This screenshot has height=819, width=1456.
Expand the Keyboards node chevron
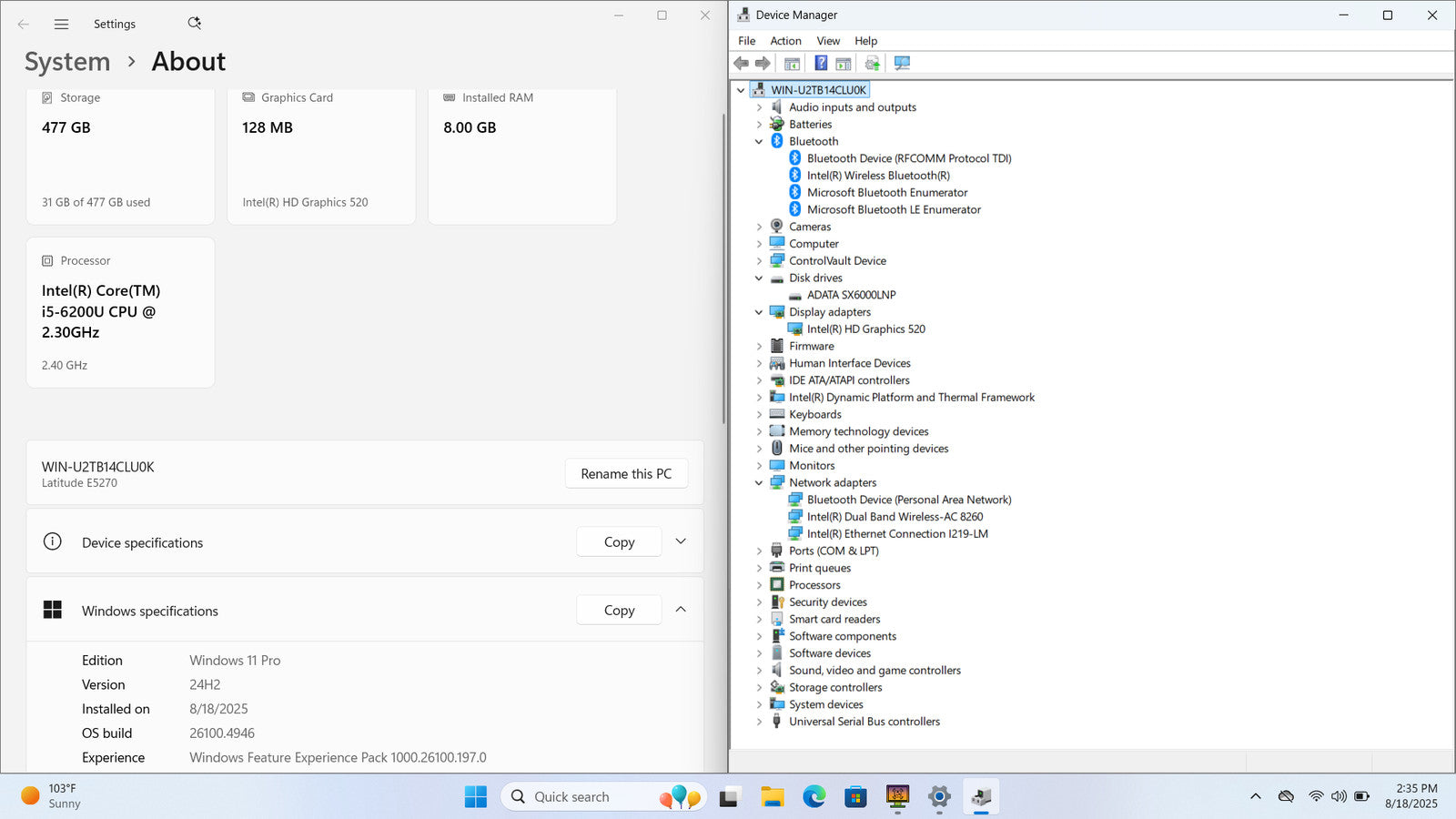coord(759,414)
